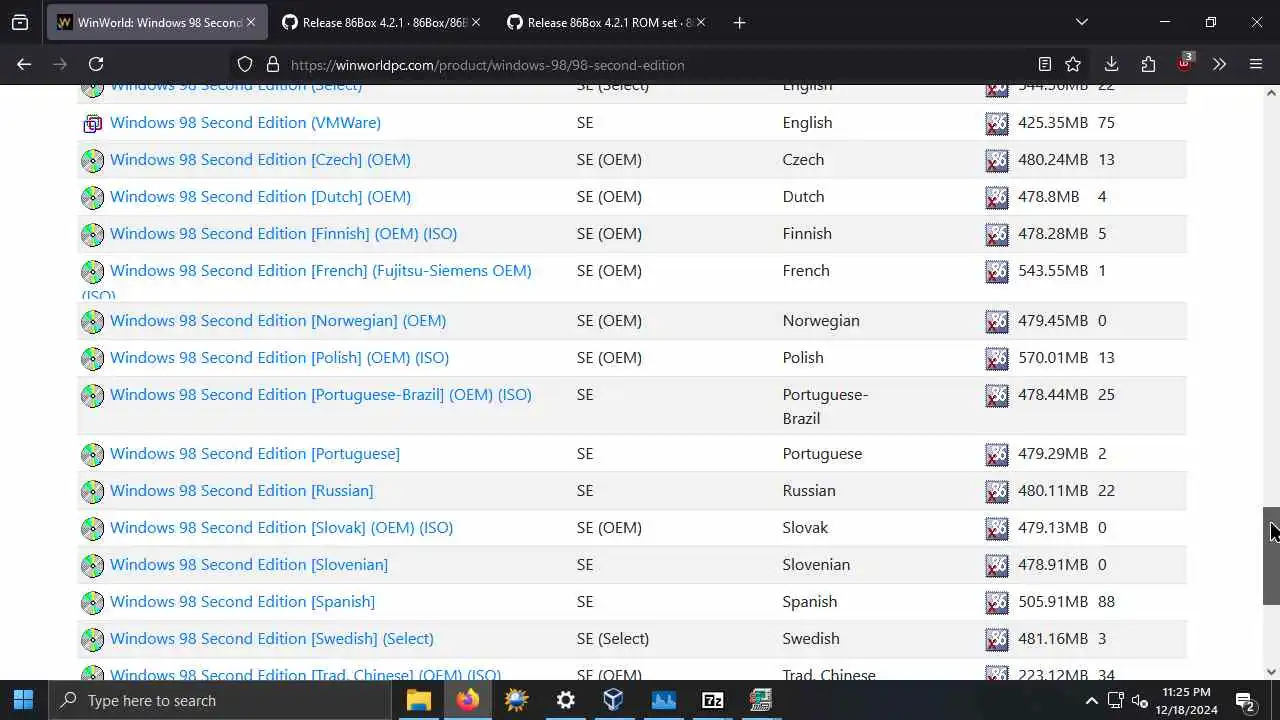Switch to Release 86Box 4.2.1 ROM set tab
This screenshot has width=1280, height=720.
(606, 22)
